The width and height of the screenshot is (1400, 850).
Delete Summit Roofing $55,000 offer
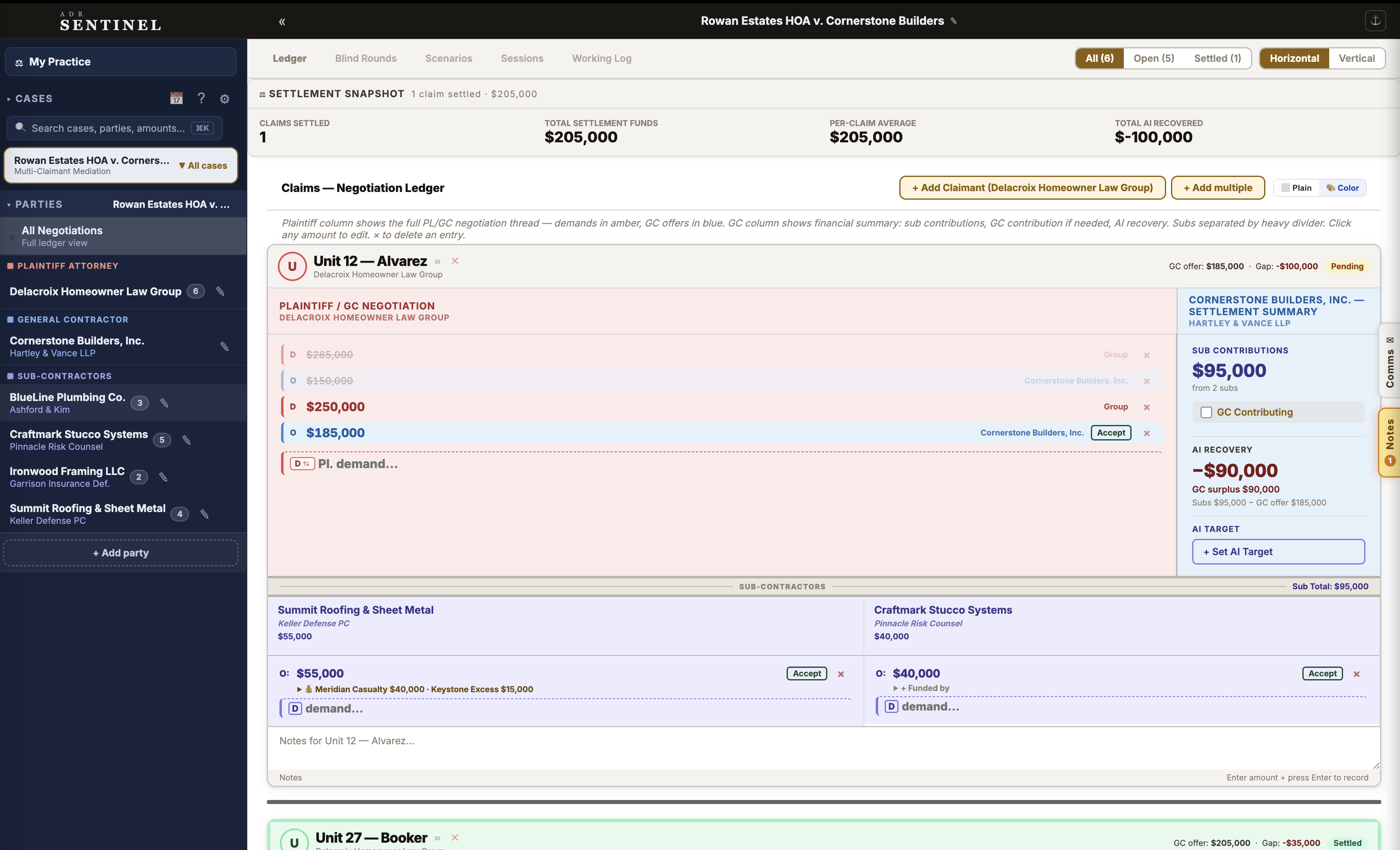pyautogui.click(x=841, y=674)
